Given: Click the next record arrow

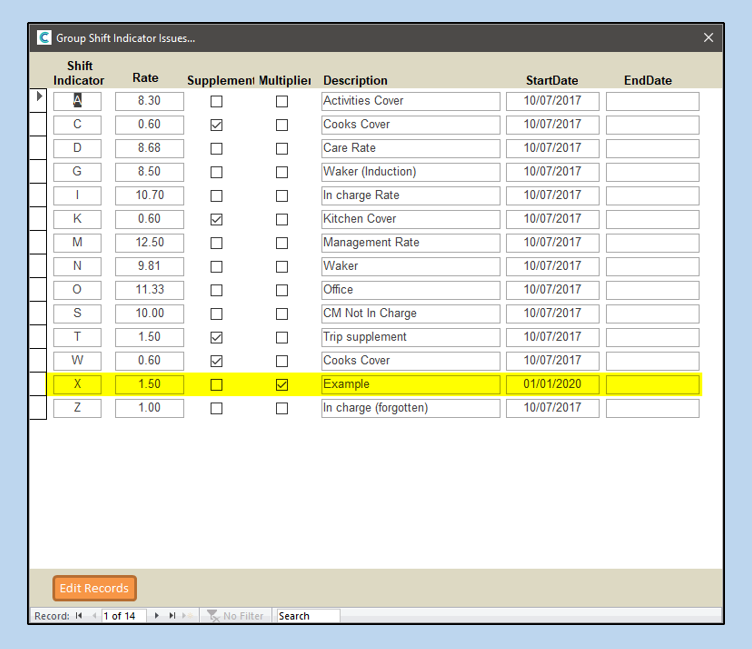Looking at the screenshot, I should click(157, 616).
